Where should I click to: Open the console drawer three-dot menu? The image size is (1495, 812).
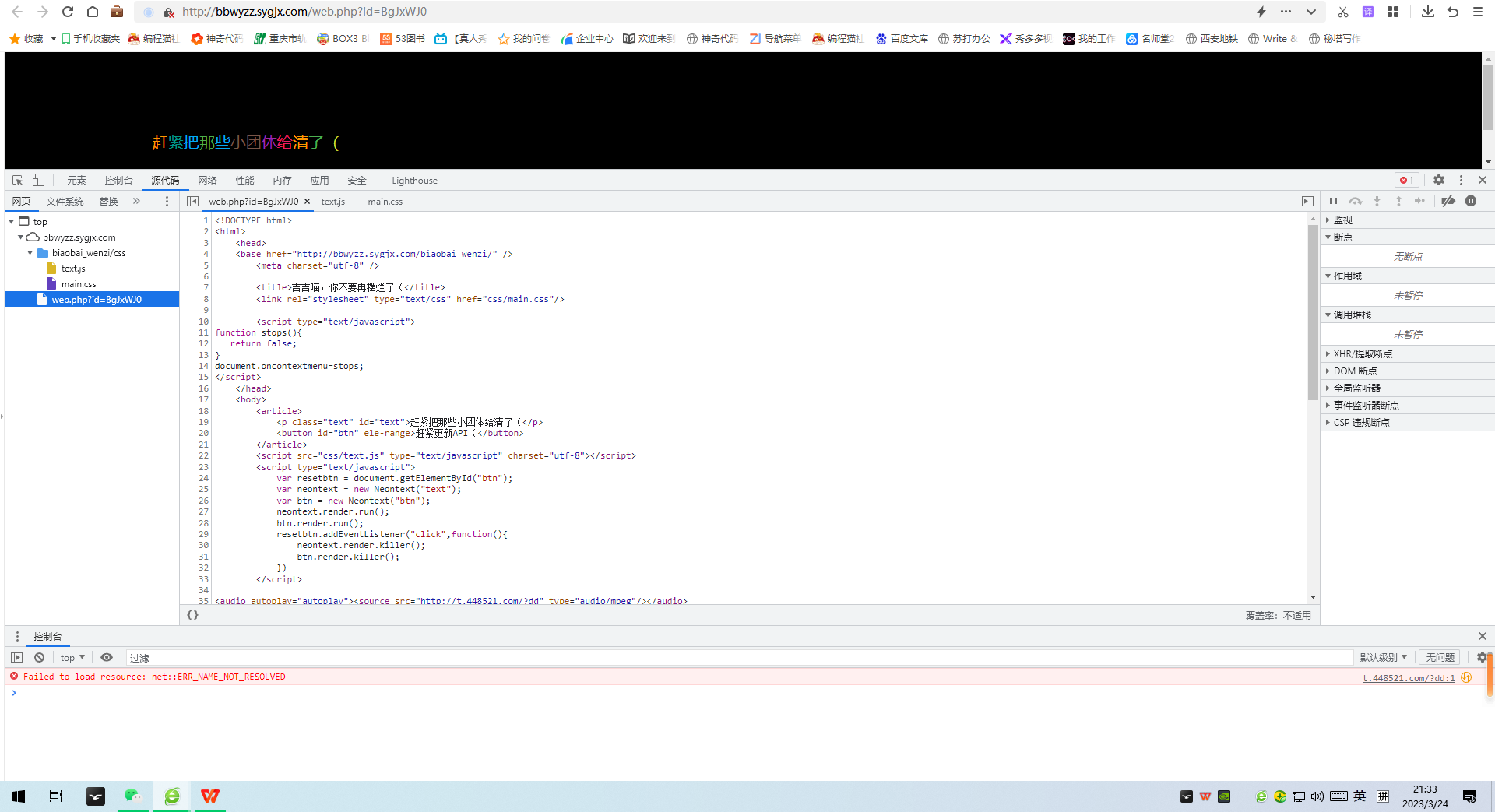(x=17, y=636)
